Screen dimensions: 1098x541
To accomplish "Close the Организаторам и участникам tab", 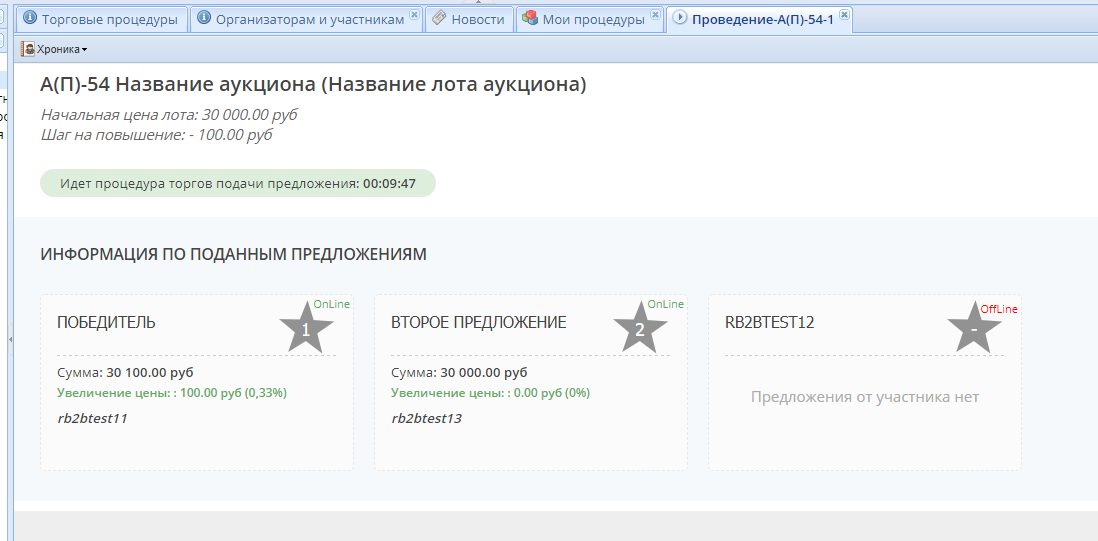I will [414, 15].
